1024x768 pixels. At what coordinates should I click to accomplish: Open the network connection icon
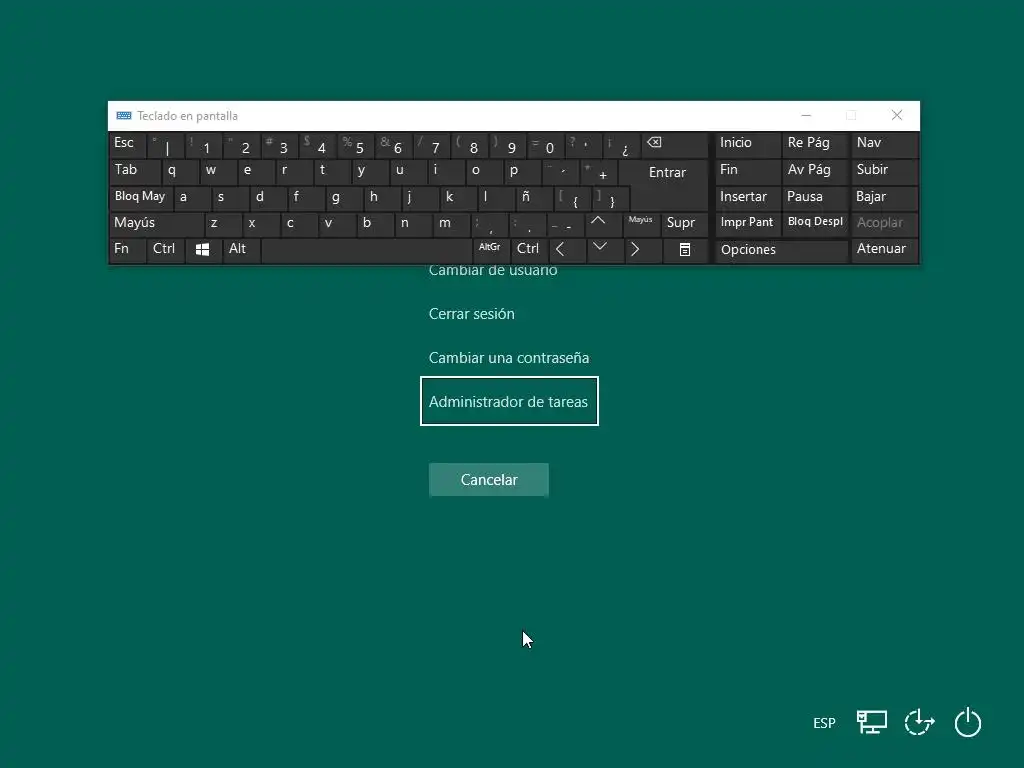(871, 723)
